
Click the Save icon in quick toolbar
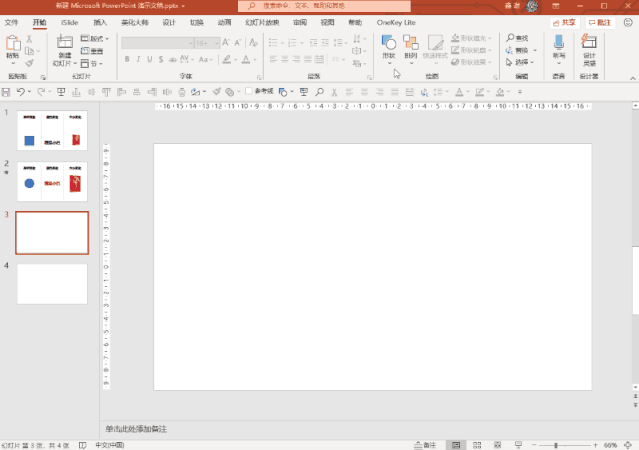pyautogui.click(x=7, y=92)
